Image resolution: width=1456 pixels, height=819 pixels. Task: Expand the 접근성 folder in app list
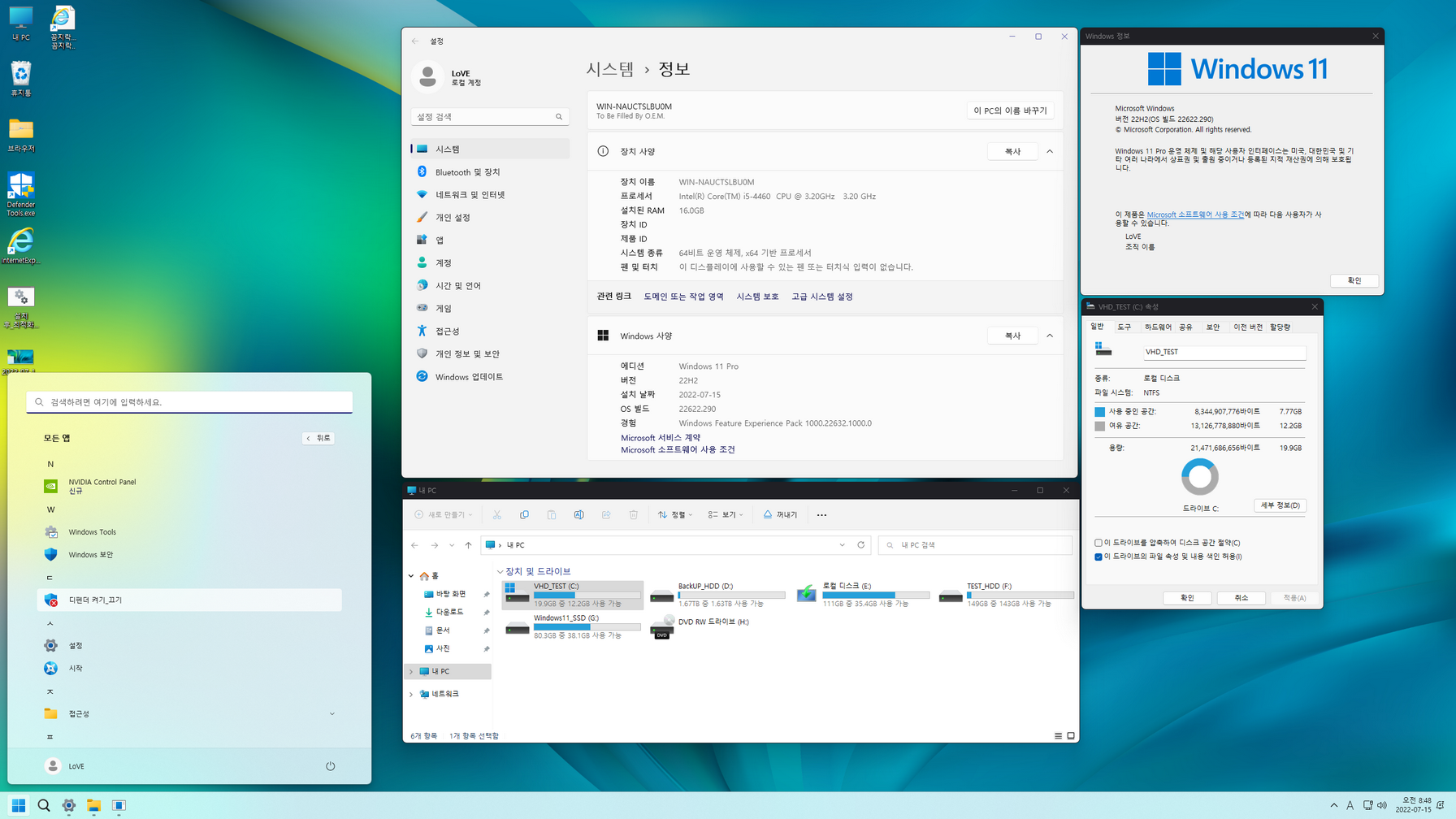coord(331,713)
